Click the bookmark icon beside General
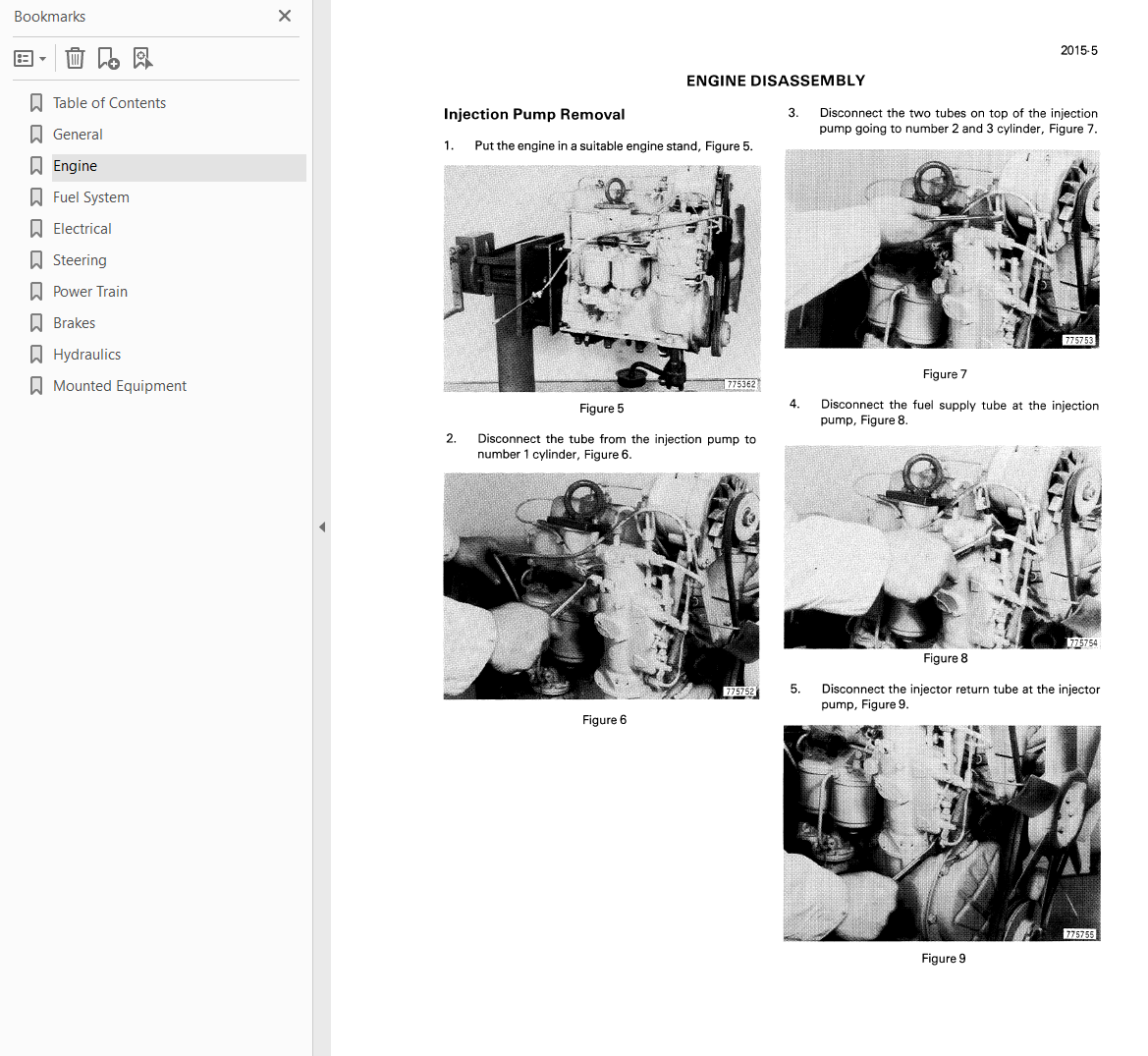Image resolution: width=1148 pixels, height=1056 pixels. (x=36, y=135)
